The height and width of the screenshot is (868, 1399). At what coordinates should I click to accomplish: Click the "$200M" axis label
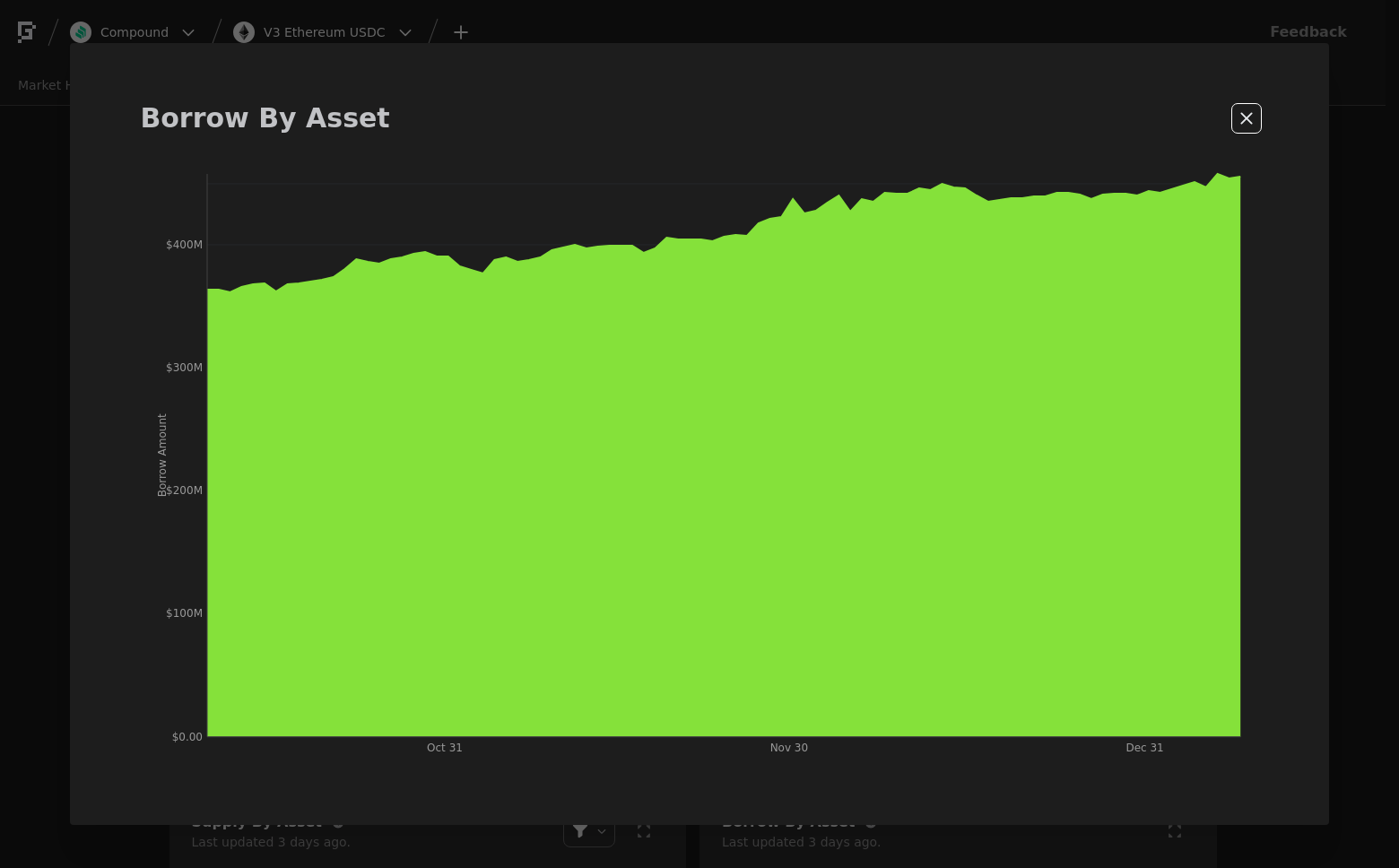pos(184,490)
